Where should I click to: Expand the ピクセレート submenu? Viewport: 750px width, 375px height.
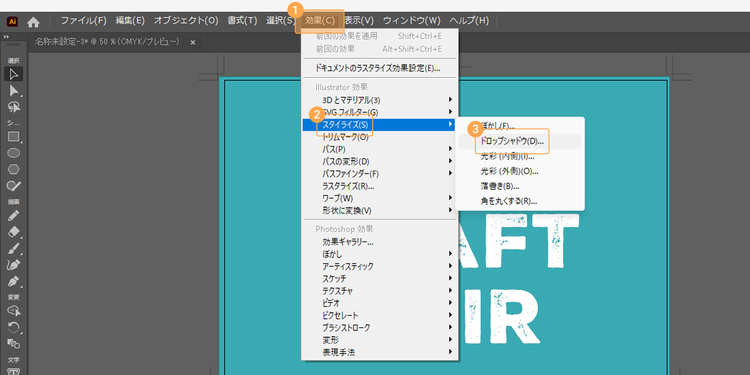click(x=380, y=315)
